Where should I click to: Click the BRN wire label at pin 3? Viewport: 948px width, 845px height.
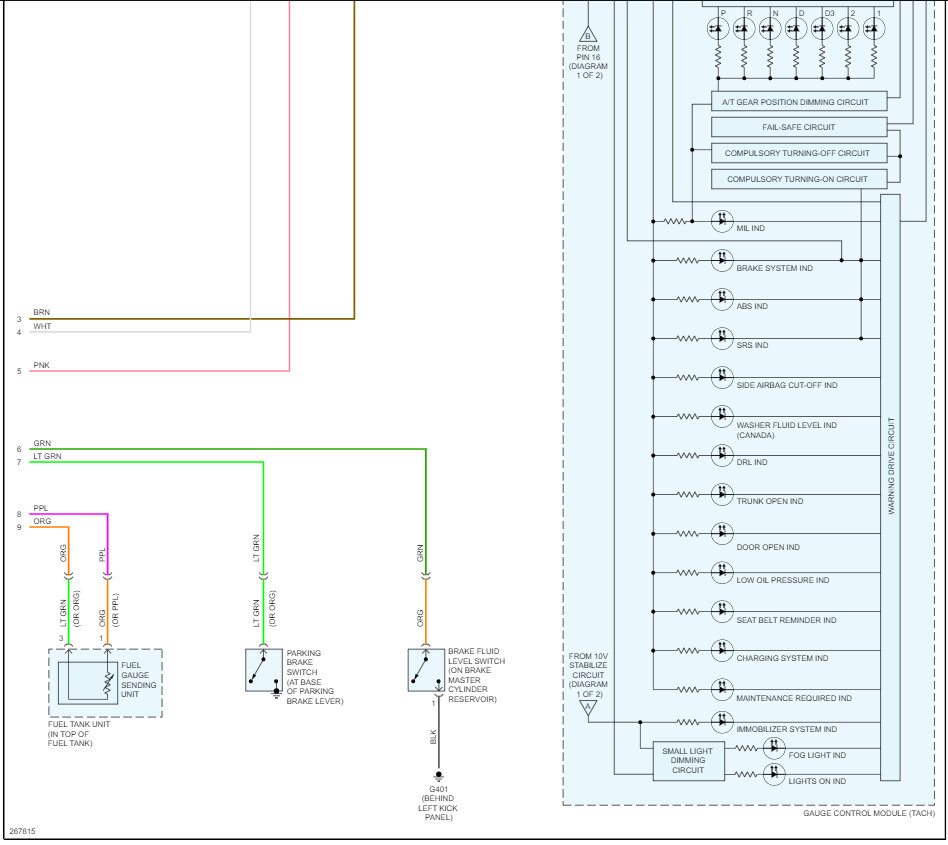[42, 312]
